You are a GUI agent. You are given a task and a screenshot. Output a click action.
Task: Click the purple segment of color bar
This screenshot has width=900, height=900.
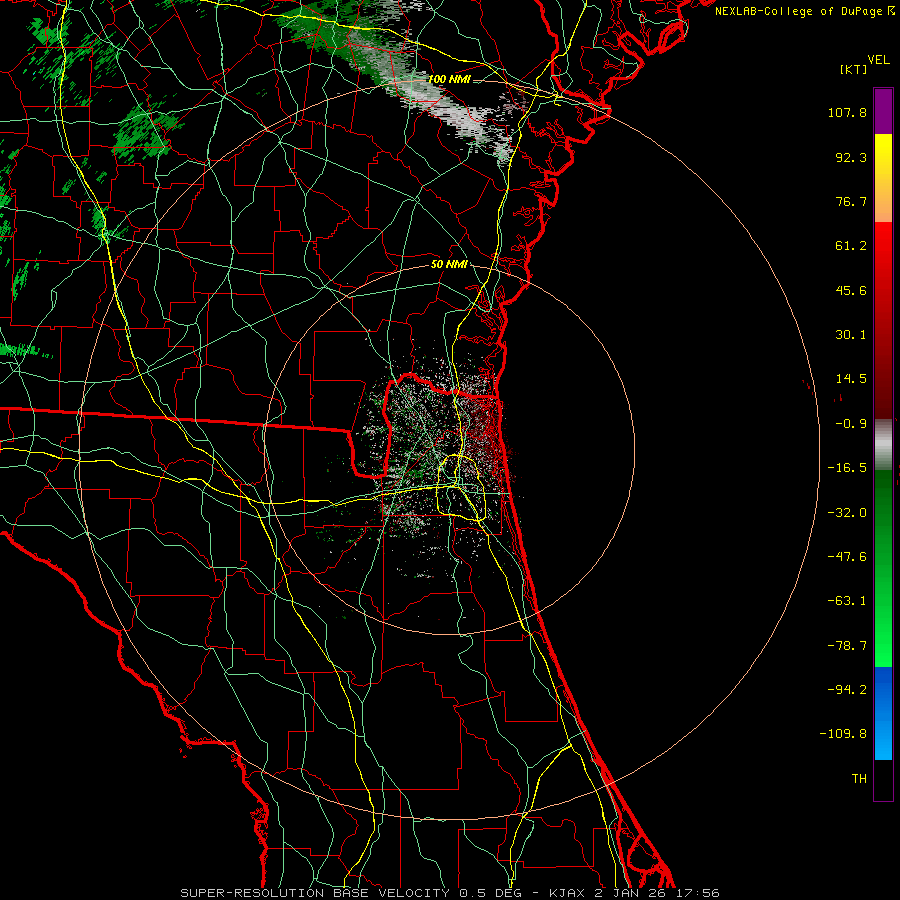pyautogui.click(x=883, y=111)
